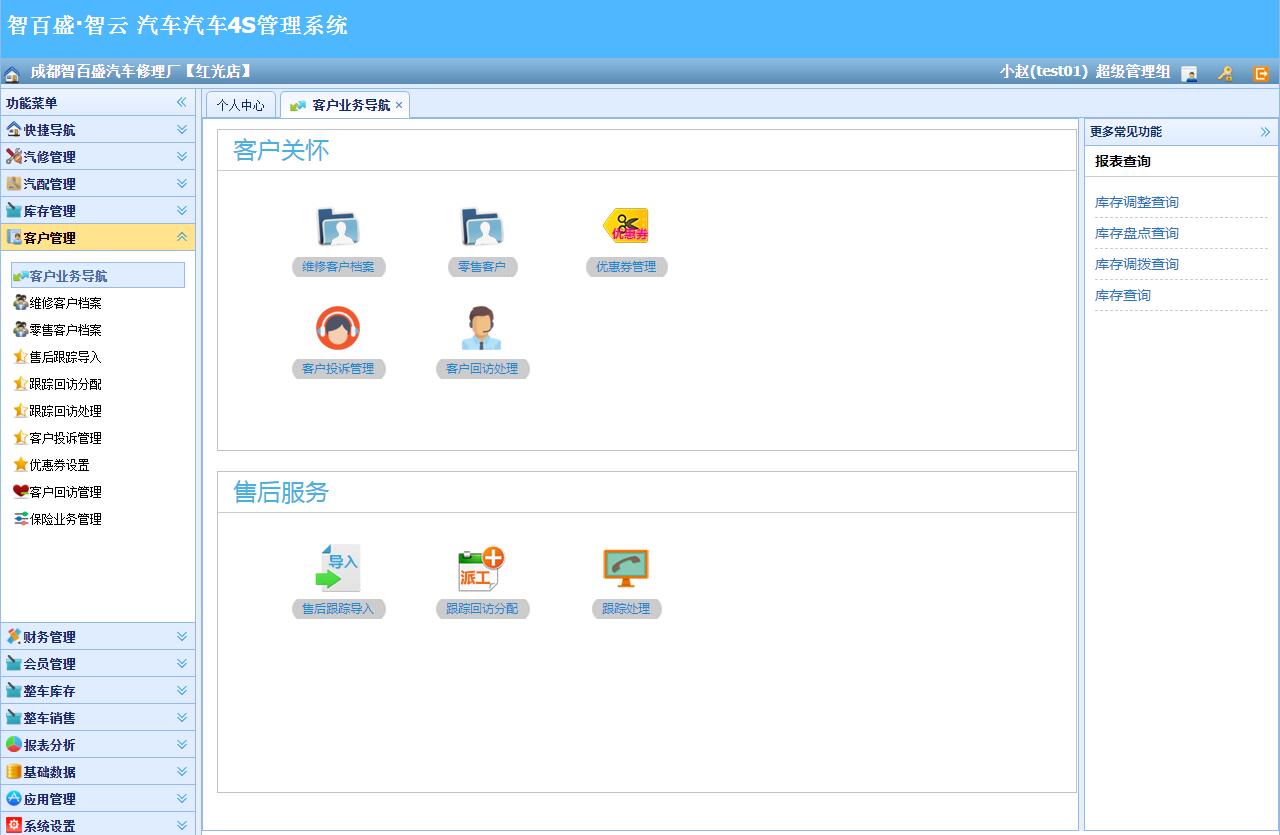
Task: Select 保险业务管理 in the sidebar tree
Action: (x=65, y=519)
